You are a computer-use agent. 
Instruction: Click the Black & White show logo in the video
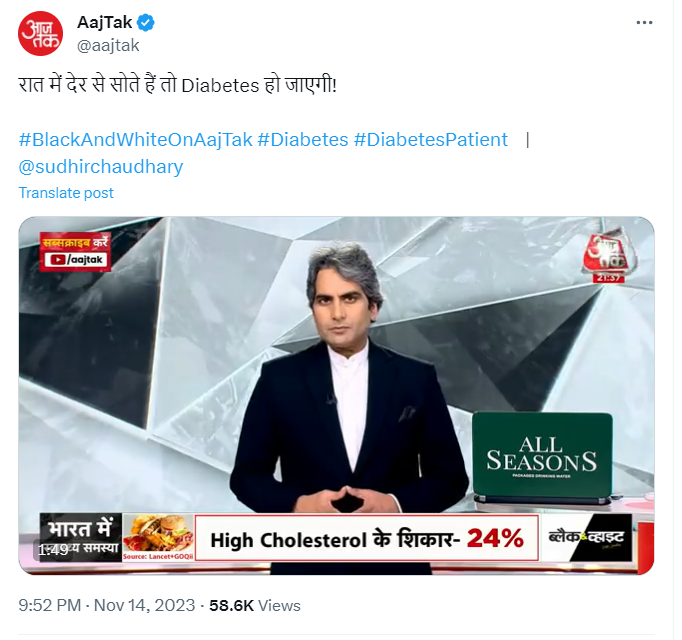589,539
